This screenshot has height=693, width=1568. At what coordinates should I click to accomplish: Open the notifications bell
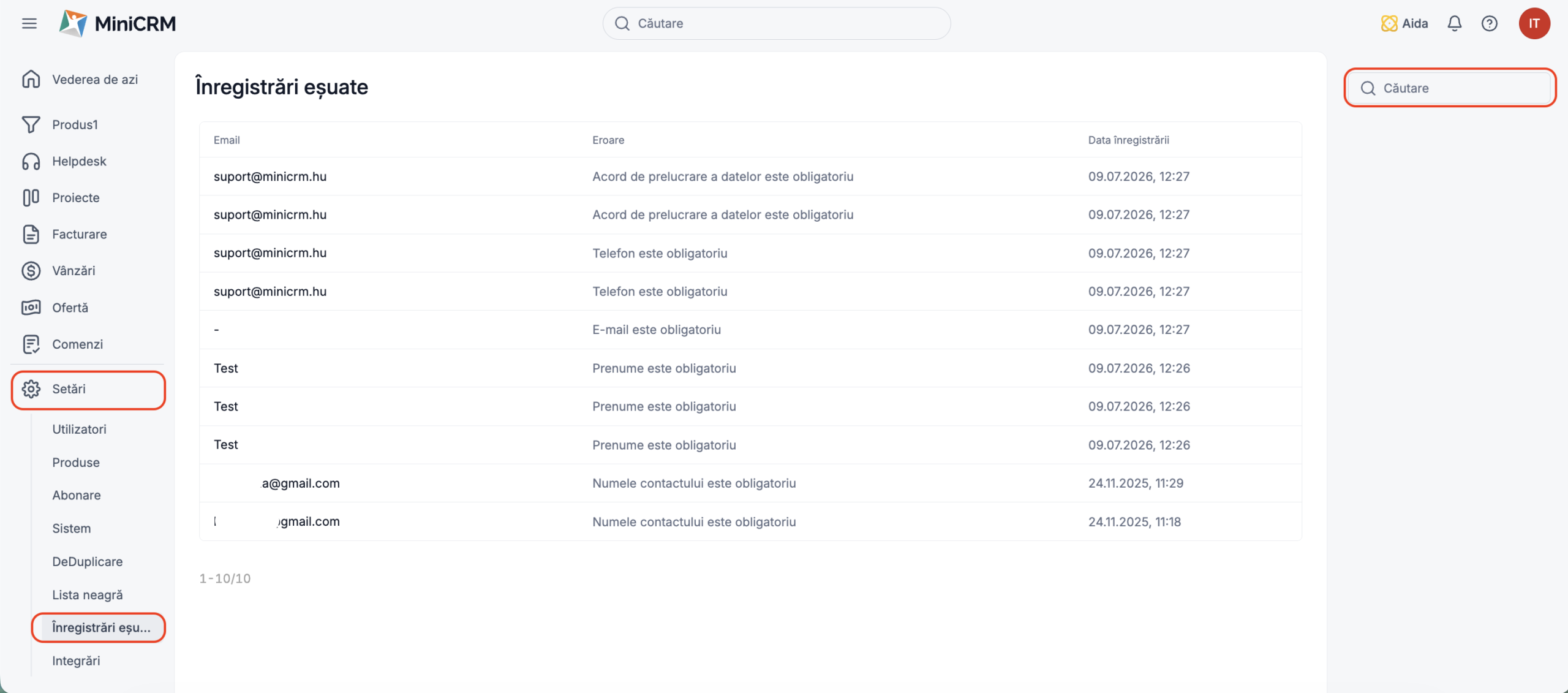pyautogui.click(x=1455, y=23)
